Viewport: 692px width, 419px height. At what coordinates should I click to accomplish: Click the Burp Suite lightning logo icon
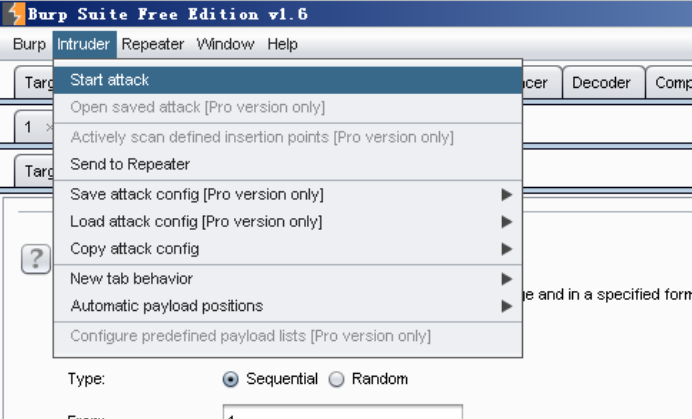click(14, 13)
